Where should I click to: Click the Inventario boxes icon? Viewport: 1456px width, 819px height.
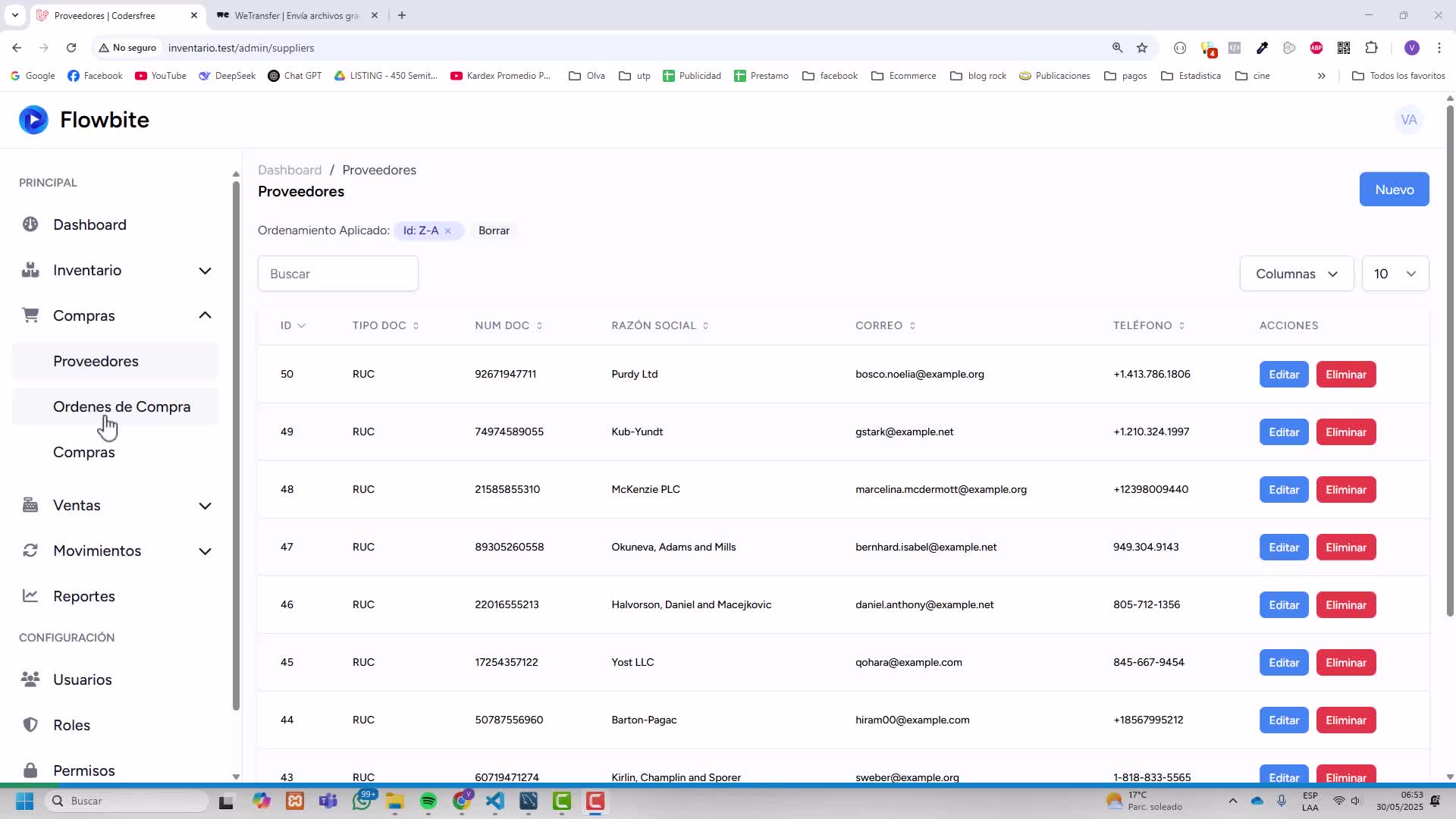(30, 270)
